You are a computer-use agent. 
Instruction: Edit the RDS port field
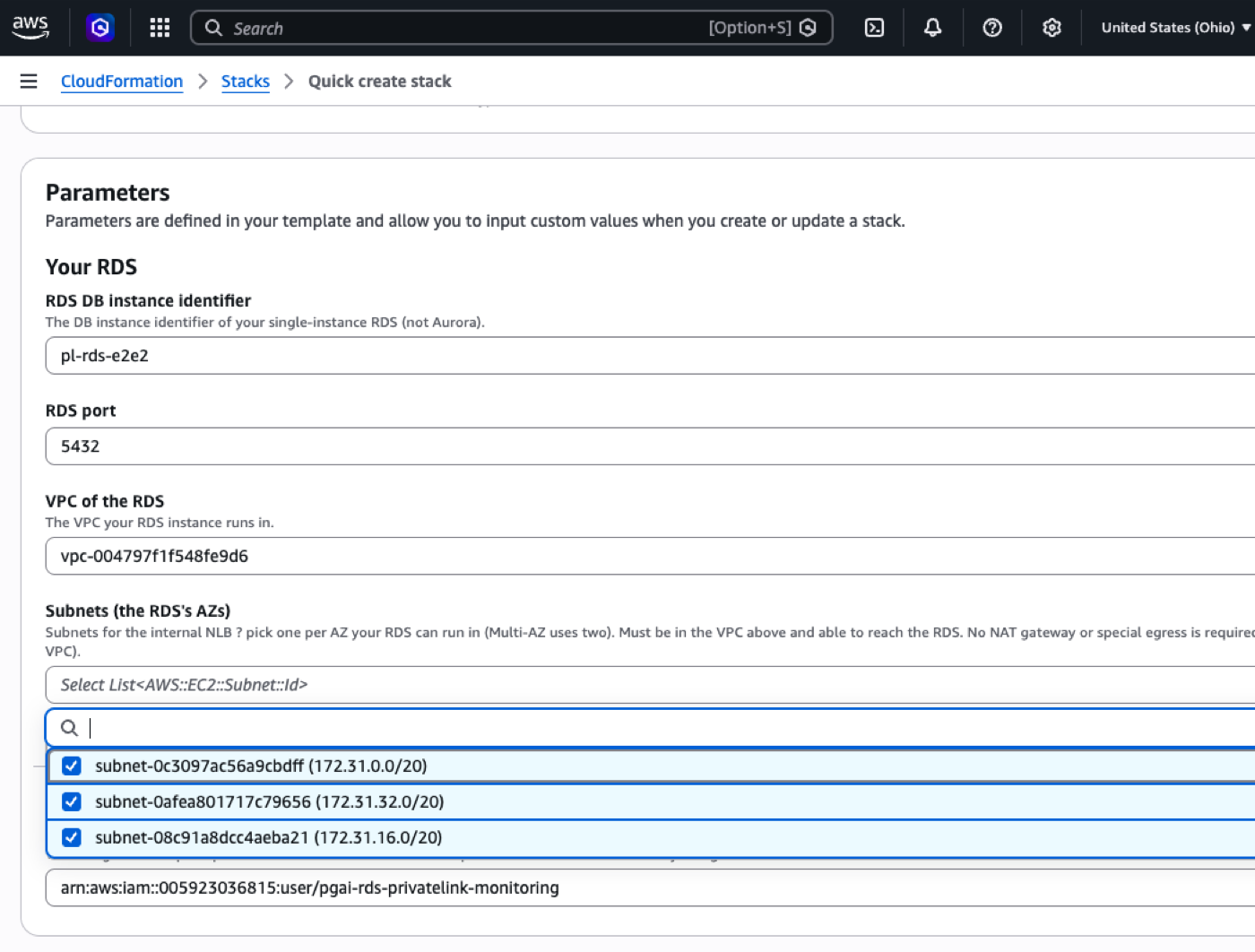[x=650, y=446]
